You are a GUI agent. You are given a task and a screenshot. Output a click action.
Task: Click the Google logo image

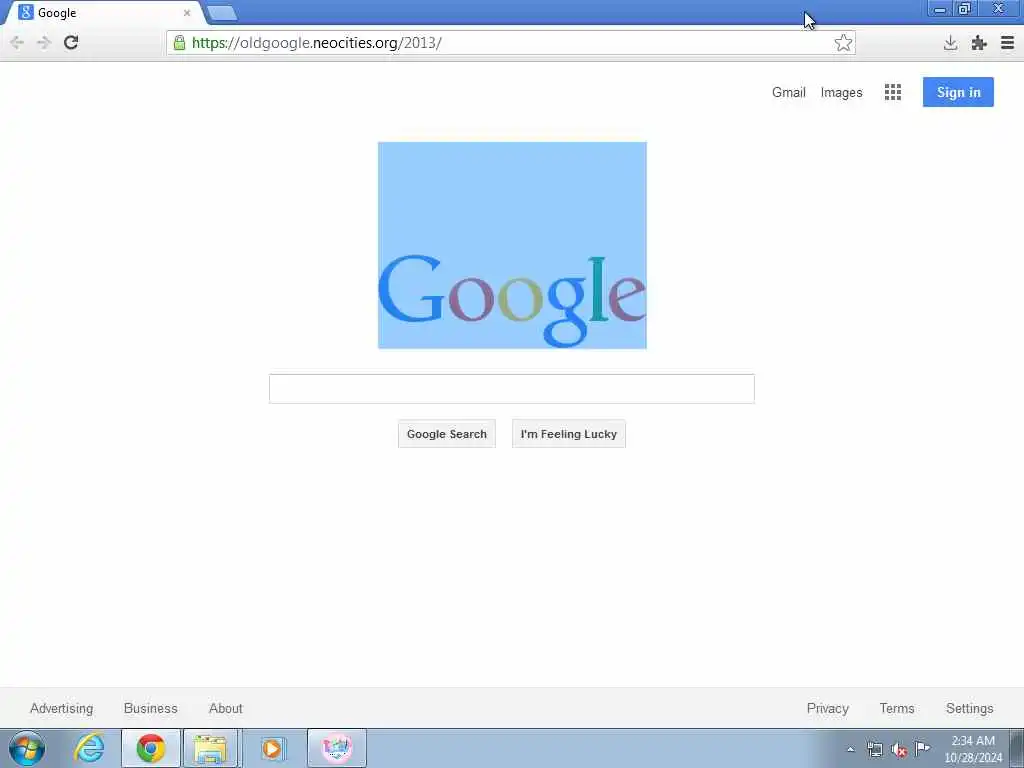pos(512,245)
